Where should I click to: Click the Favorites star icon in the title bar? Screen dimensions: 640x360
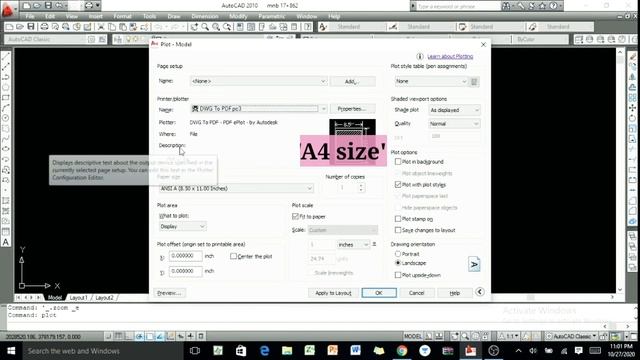(542, 6)
